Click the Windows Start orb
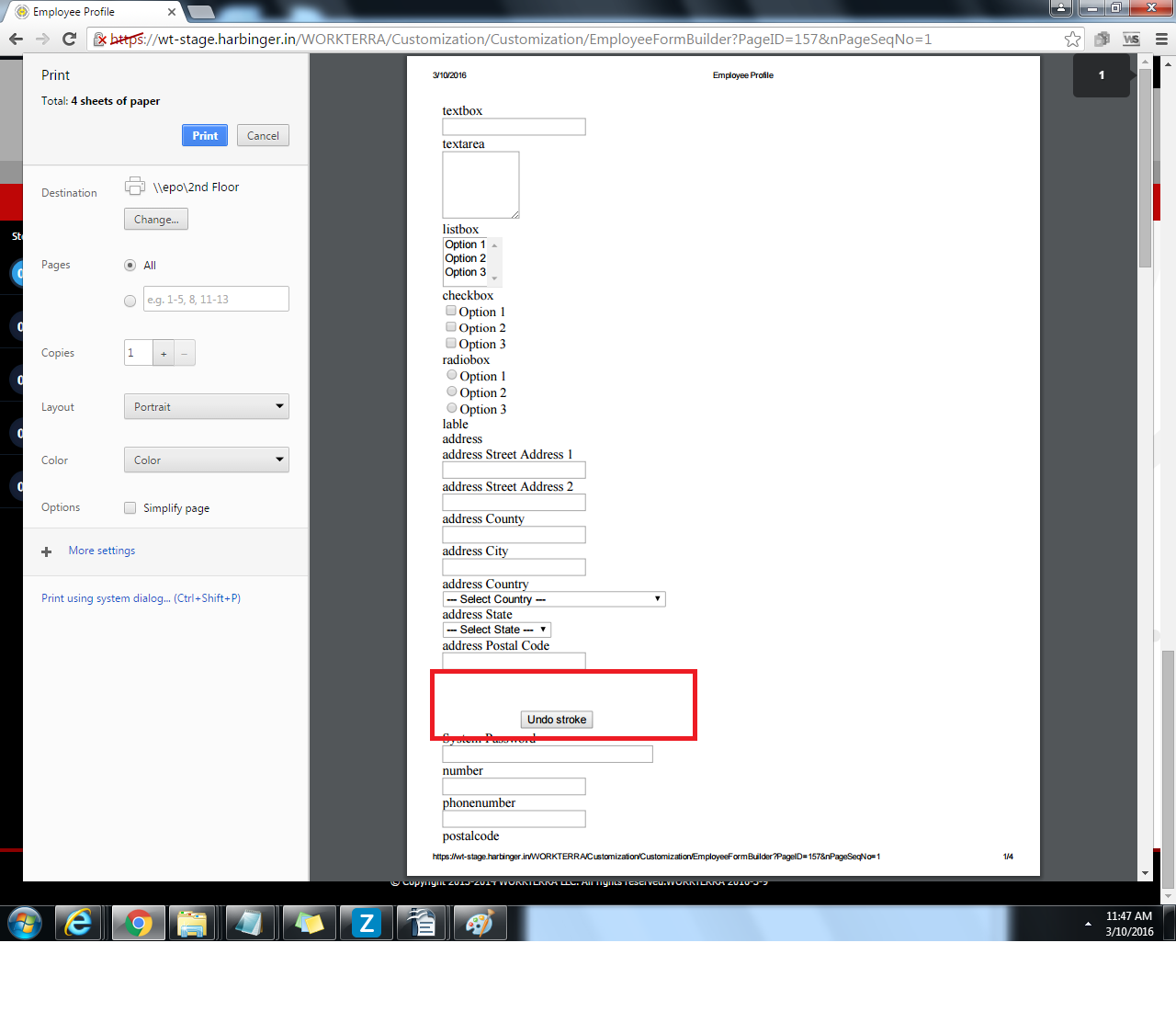The image size is (1176, 1011). click(x=25, y=923)
